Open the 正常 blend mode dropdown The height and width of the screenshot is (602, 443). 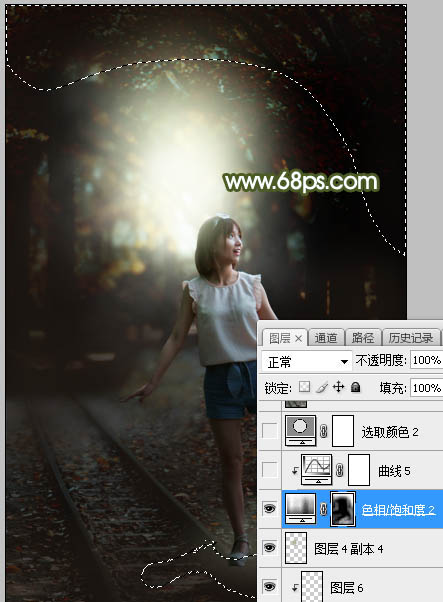click(x=307, y=362)
